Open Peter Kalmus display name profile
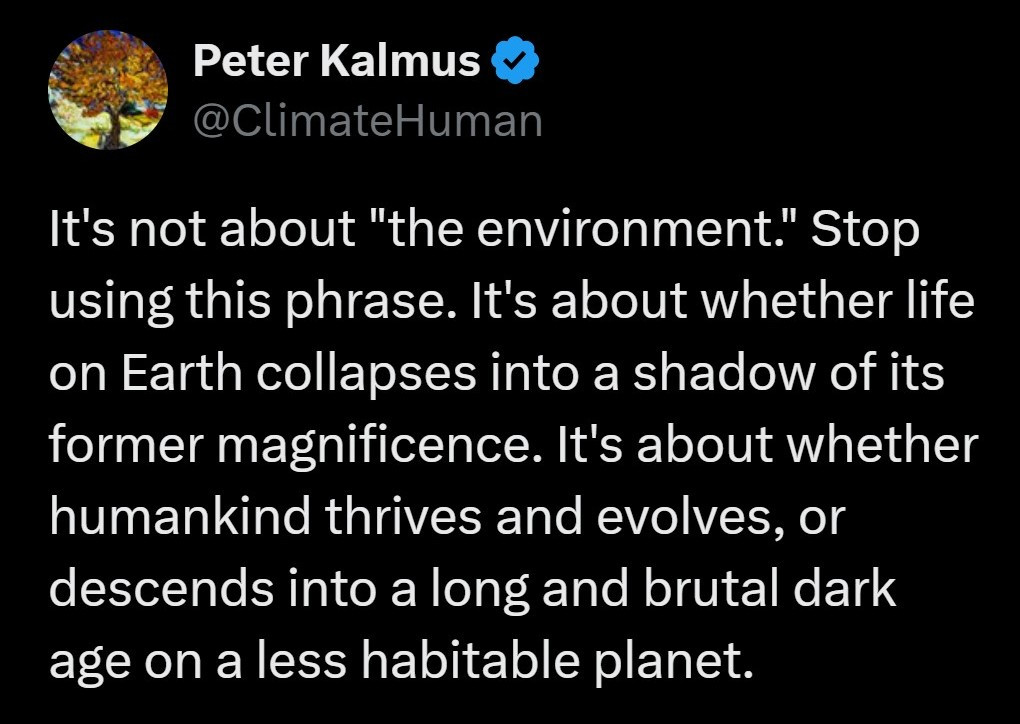 (x=336, y=60)
